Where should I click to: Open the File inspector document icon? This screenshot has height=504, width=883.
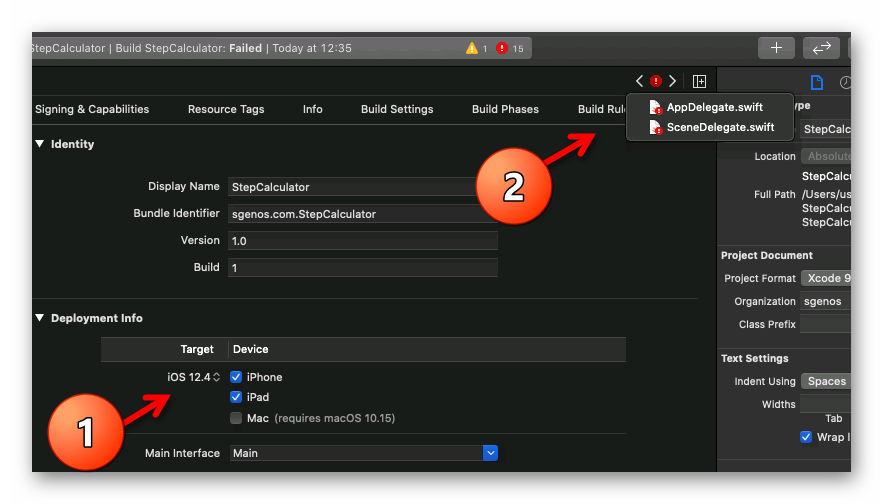[x=817, y=82]
